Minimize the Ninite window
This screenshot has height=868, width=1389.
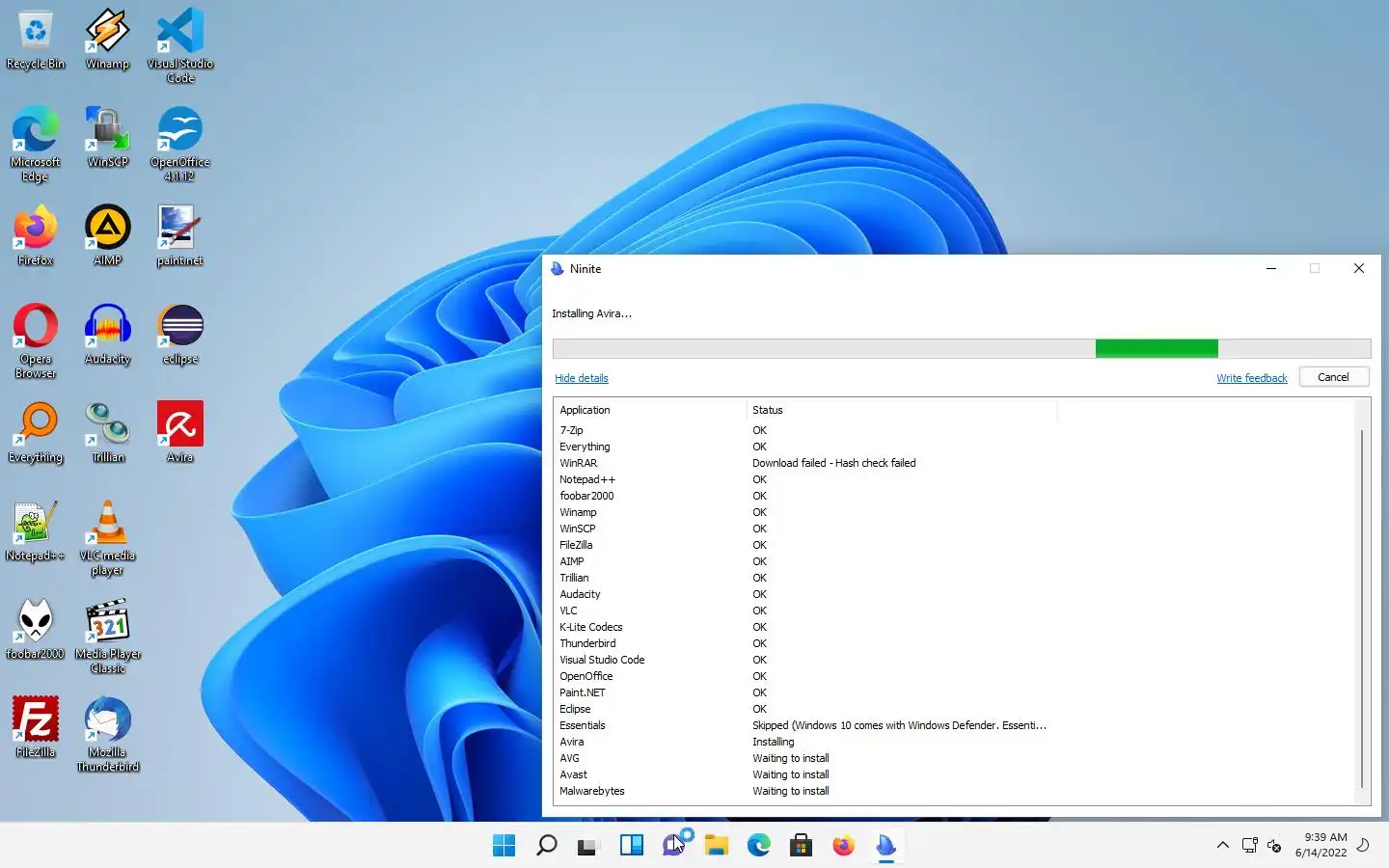pos(1271,269)
